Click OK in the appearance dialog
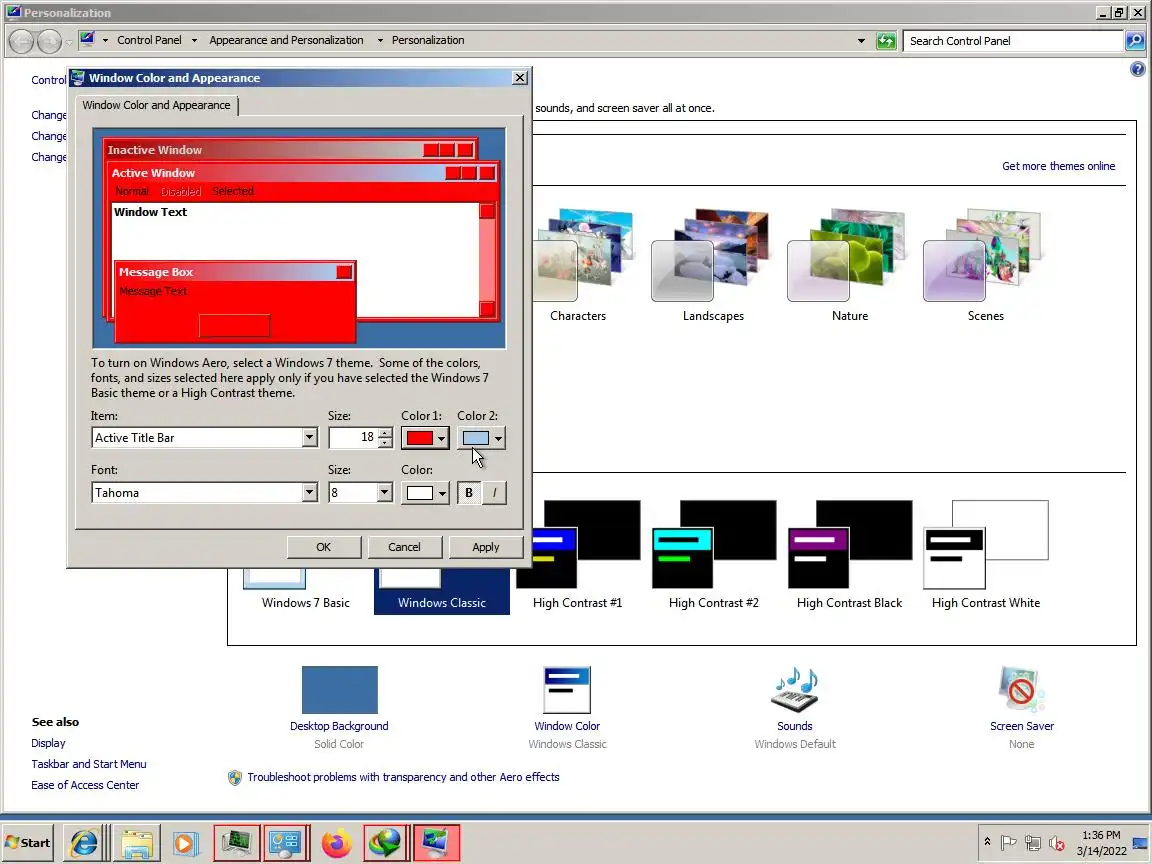 click(323, 547)
